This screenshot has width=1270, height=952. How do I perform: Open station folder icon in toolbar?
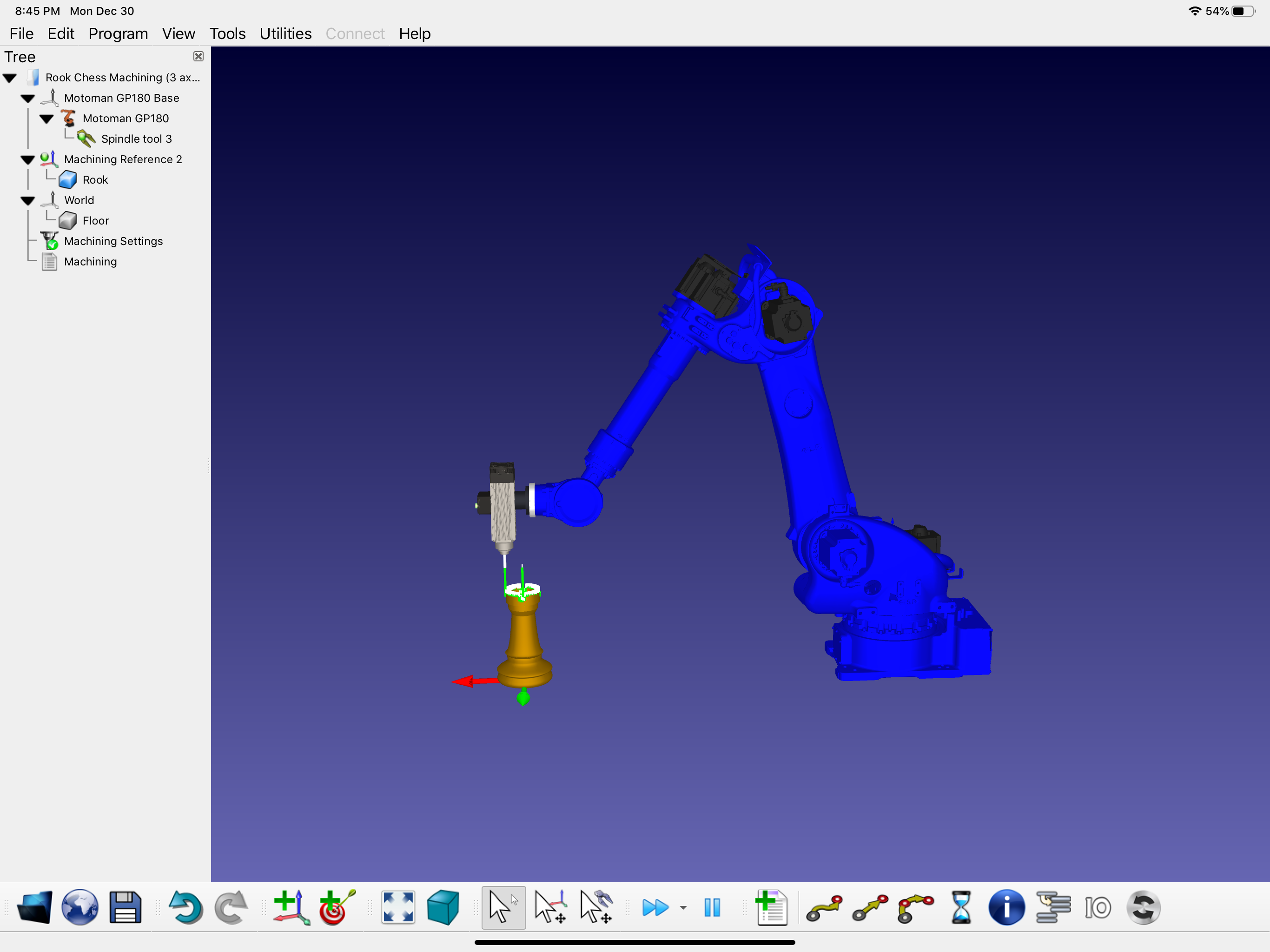pyautogui.click(x=34, y=907)
